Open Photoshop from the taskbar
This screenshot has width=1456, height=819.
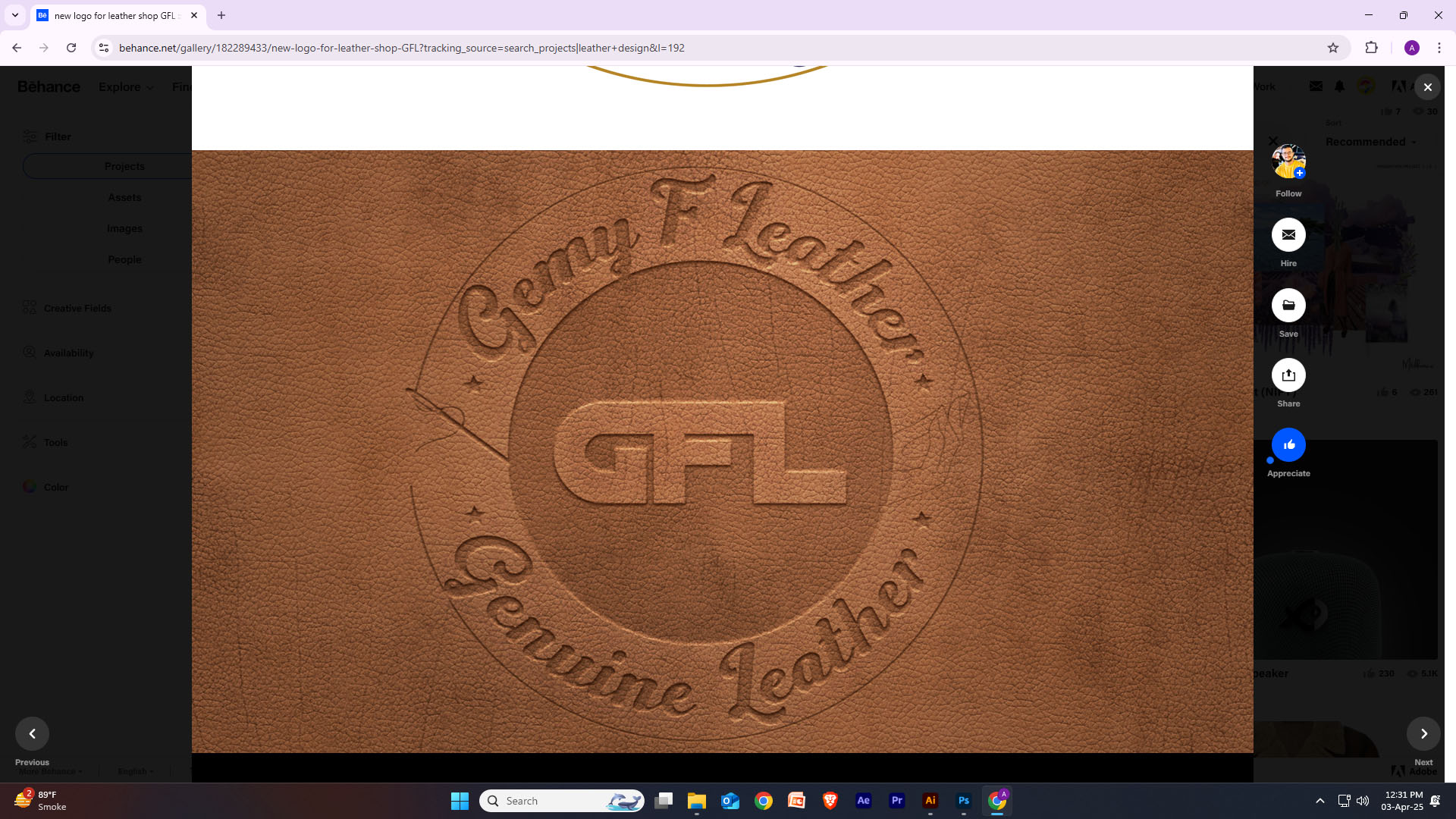964,801
